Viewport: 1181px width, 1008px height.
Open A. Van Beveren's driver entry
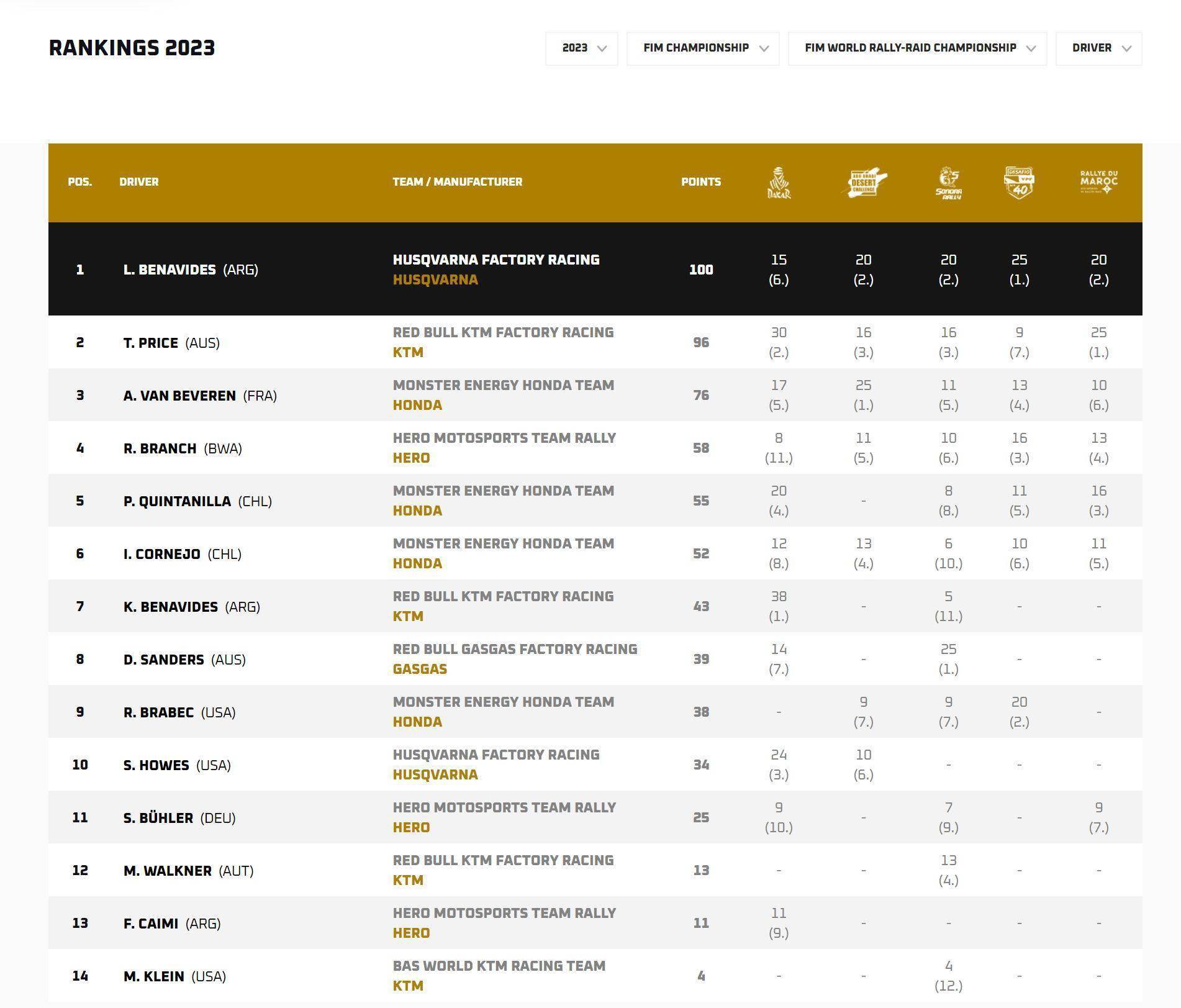click(179, 396)
